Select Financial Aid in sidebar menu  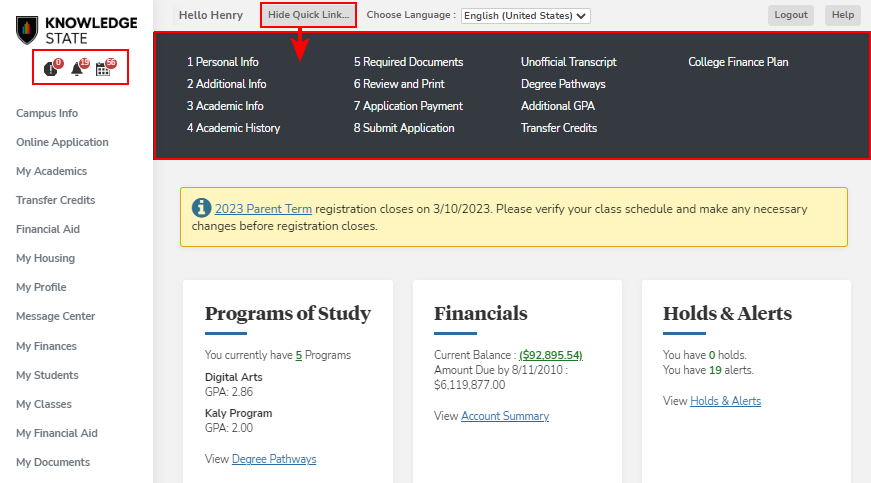point(48,229)
